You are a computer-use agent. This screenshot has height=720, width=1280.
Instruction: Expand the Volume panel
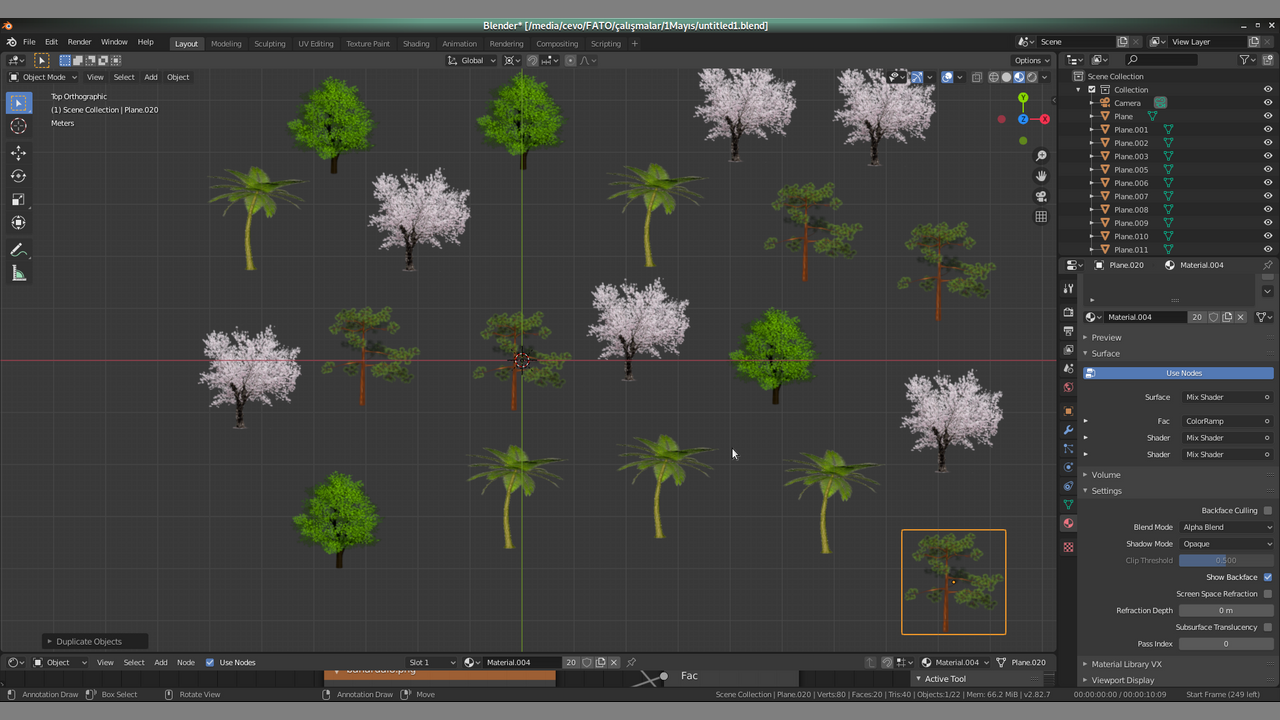1106,475
